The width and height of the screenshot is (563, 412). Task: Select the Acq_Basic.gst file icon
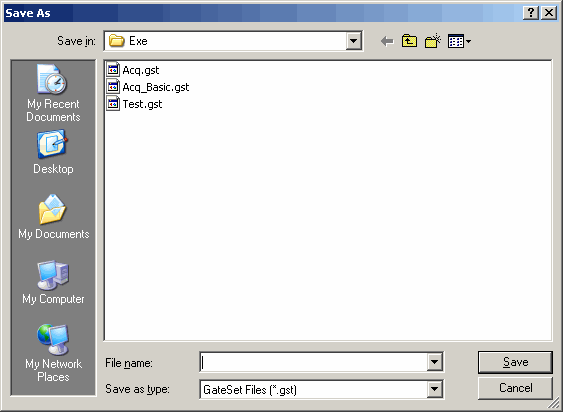point(113,87)
